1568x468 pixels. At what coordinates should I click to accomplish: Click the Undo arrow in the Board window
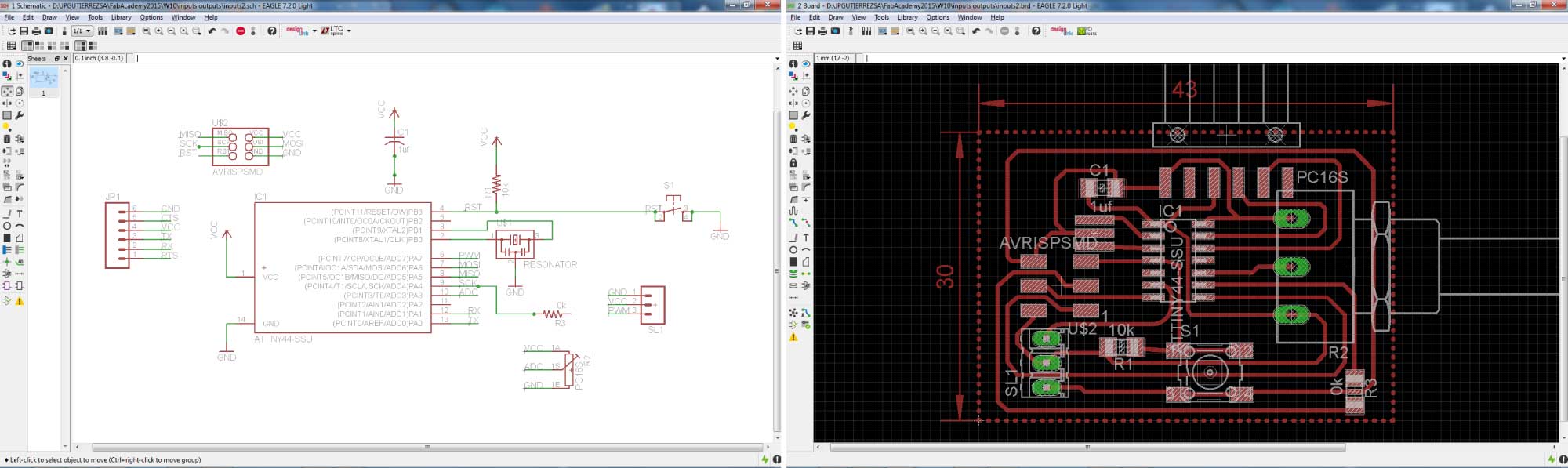[x=975, y=31]
